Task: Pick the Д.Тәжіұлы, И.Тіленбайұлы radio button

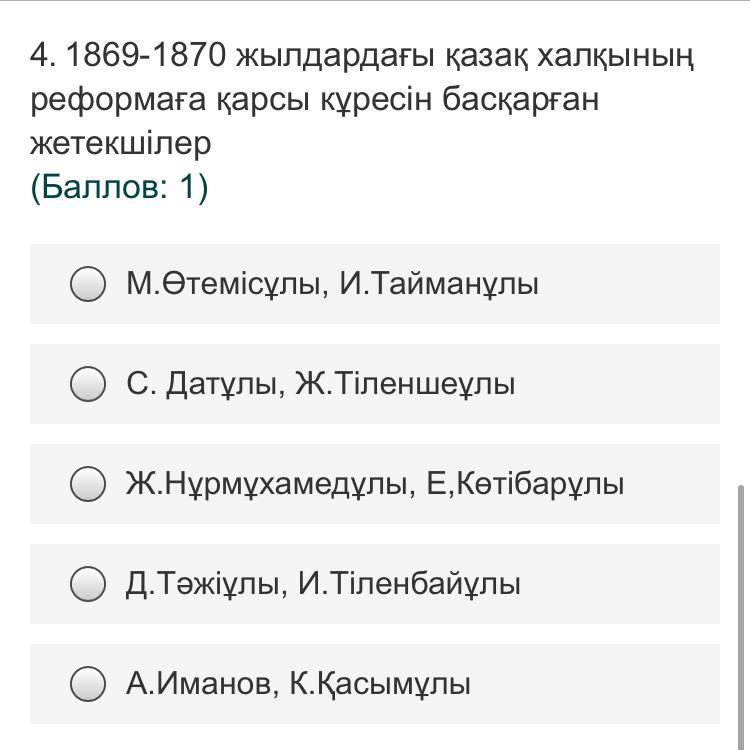Action: (88, 584)
